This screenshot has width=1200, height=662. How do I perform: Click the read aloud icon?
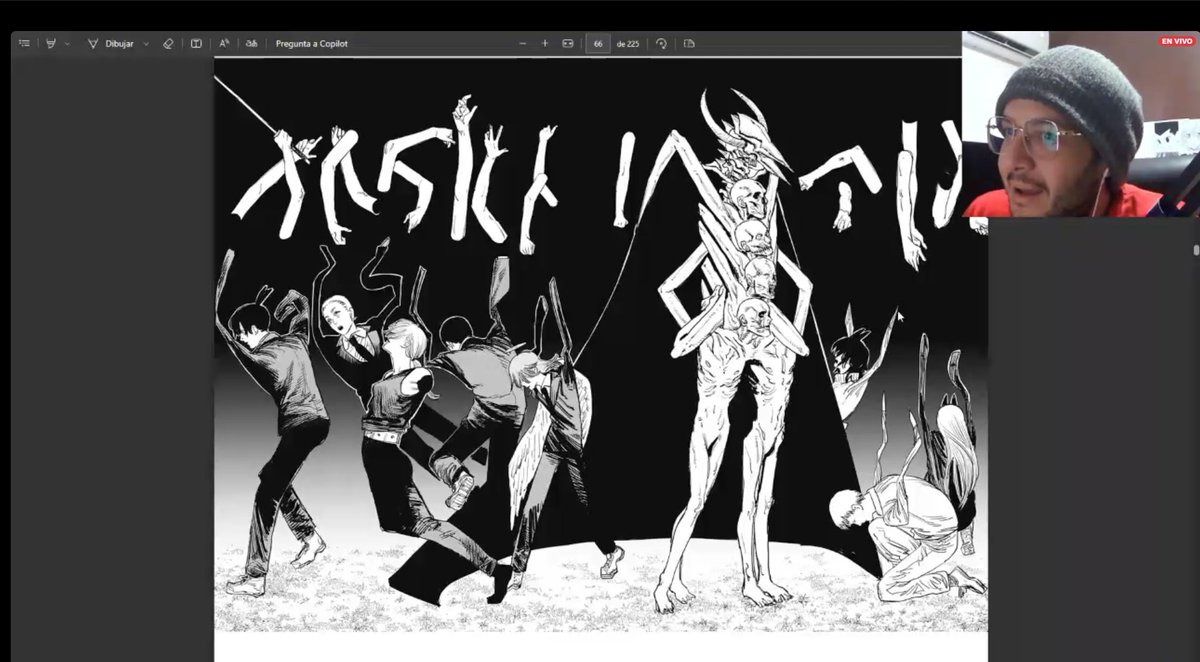pyautogui.click(x=224, y=43)
